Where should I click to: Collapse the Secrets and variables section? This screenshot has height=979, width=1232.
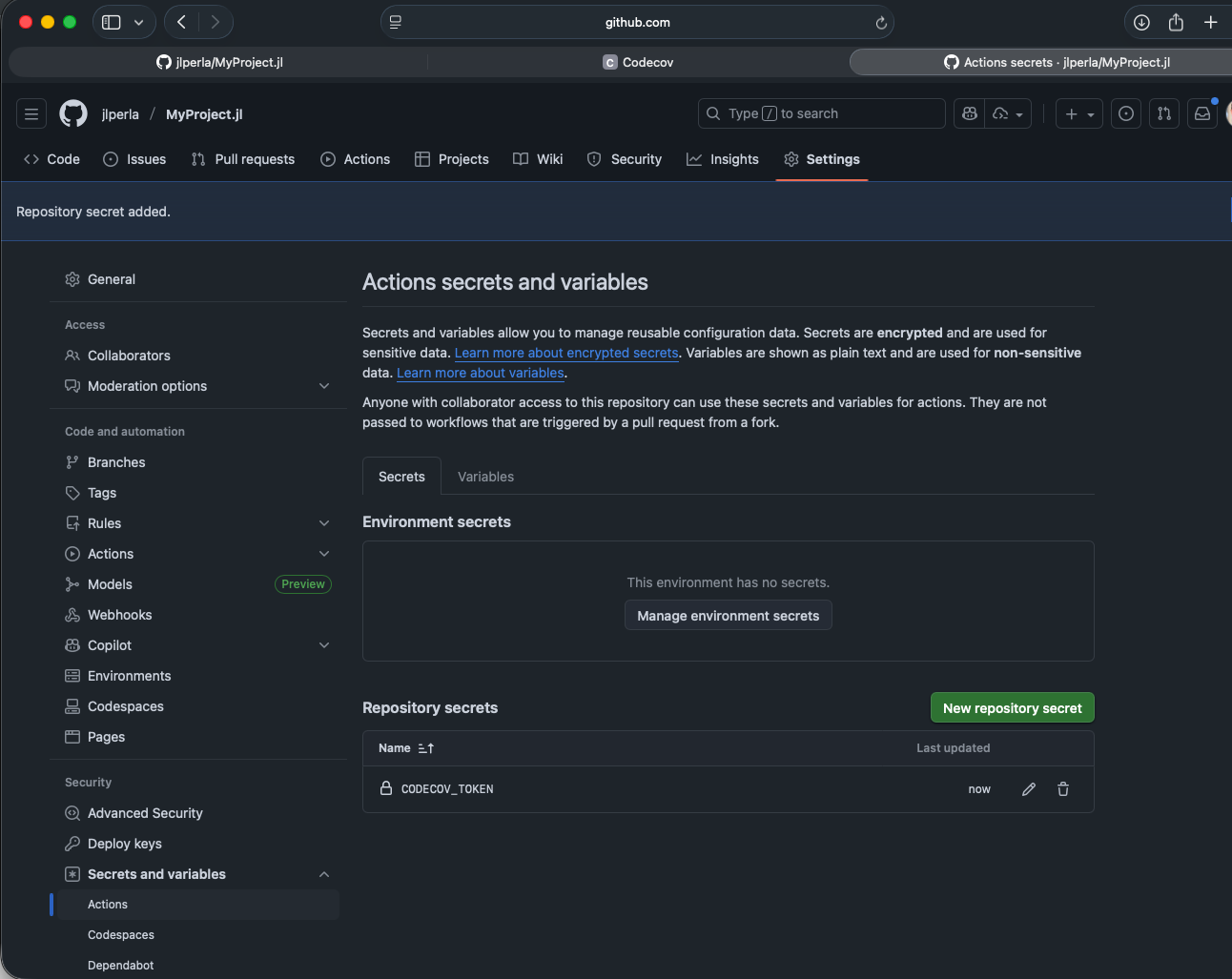tap(323, 874)
